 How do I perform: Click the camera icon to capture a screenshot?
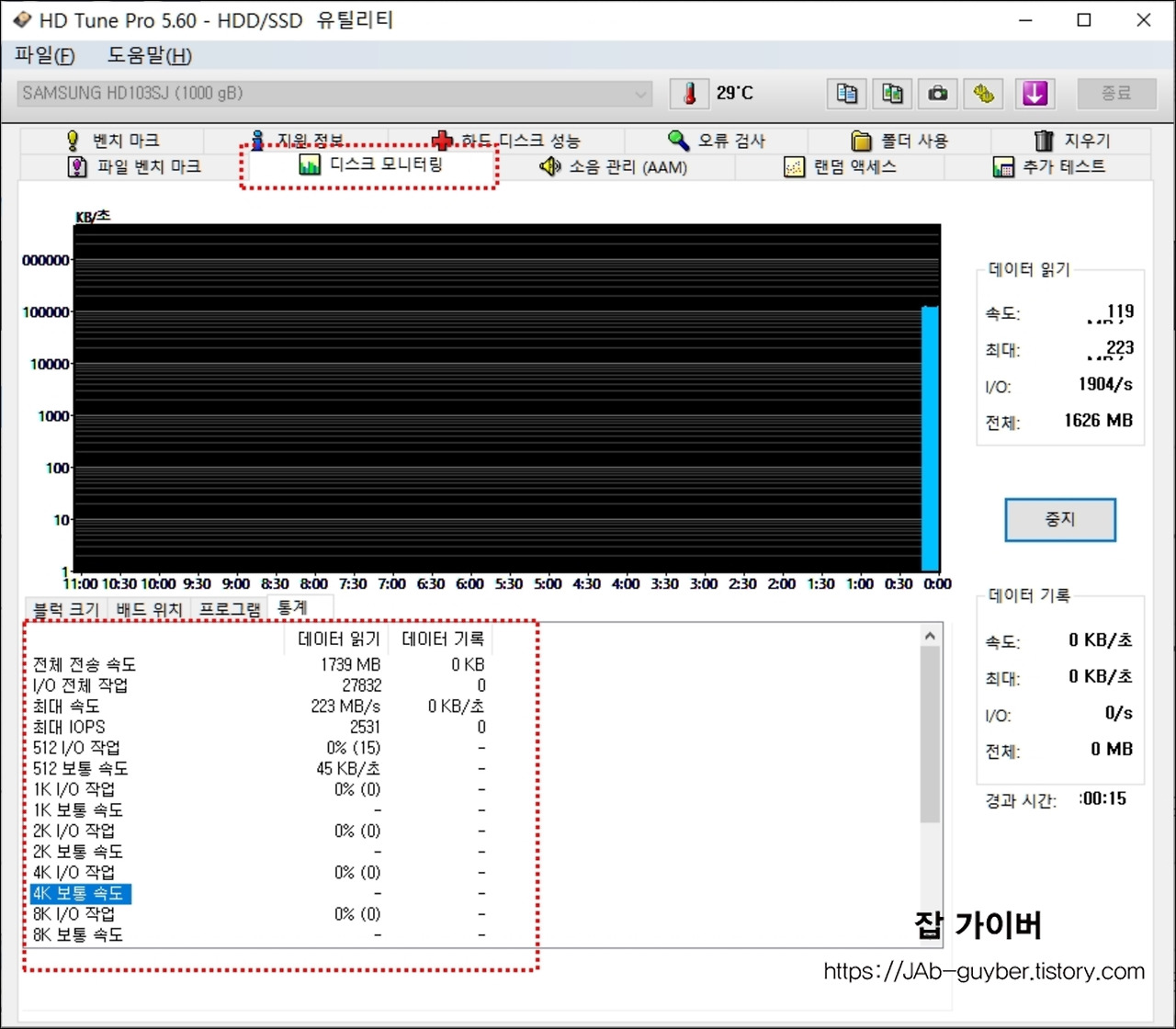[x=937, y=93]
